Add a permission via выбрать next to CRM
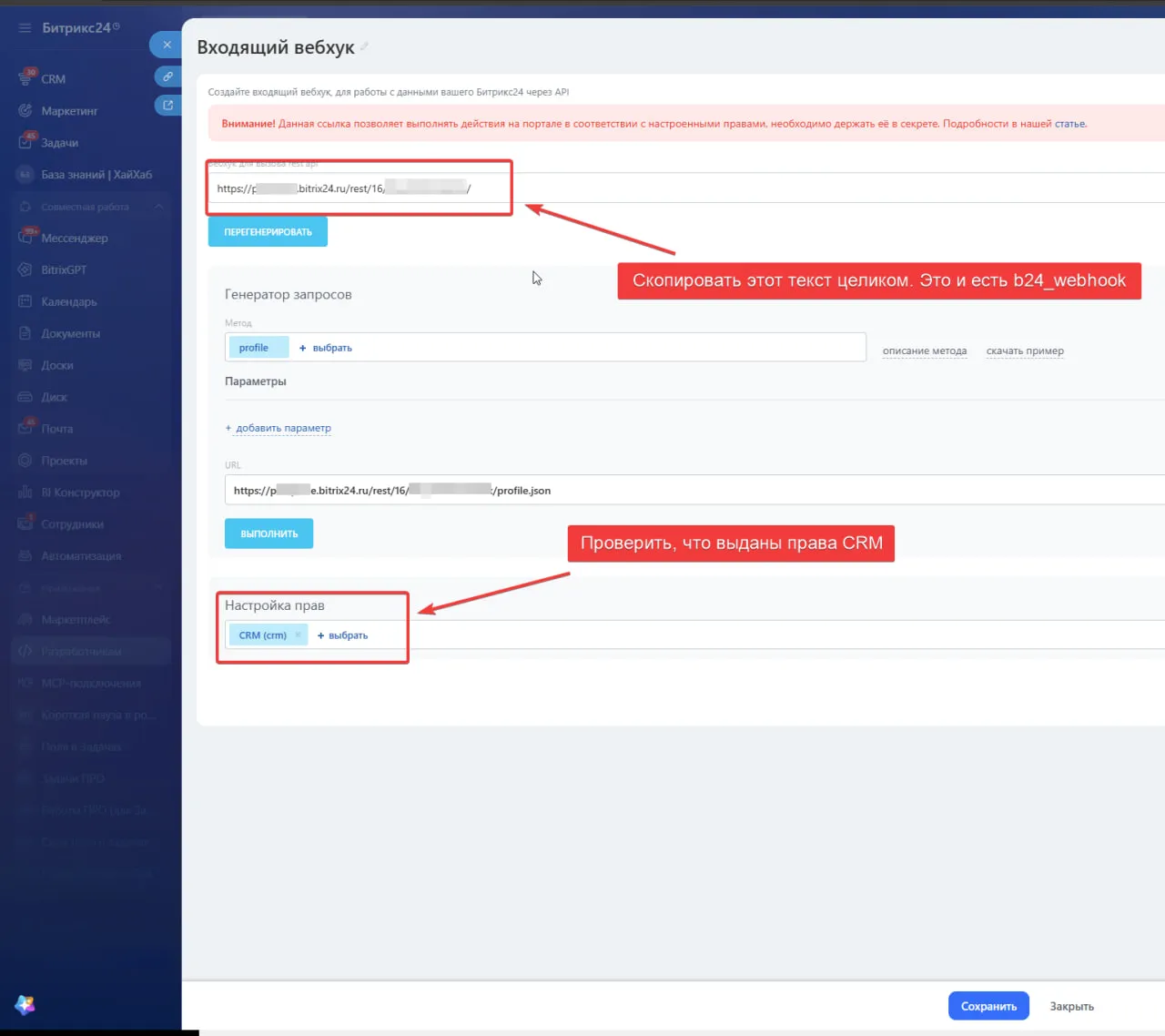This screenshot has width=1165, height=1036. 342,635
